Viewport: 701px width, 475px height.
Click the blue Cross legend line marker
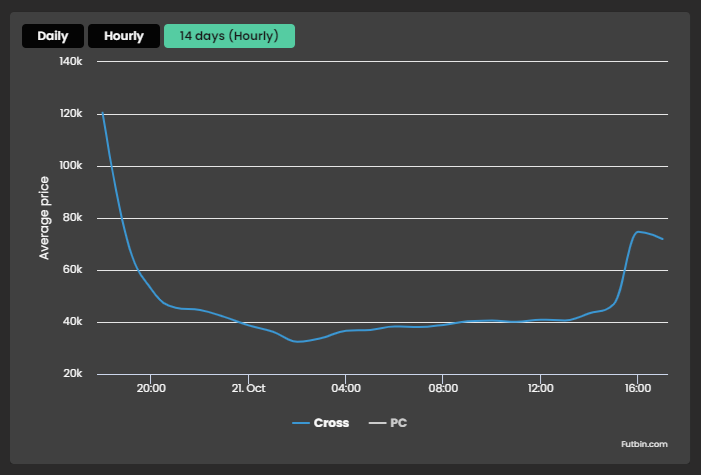pyautogui.click(x=301, y=423)
